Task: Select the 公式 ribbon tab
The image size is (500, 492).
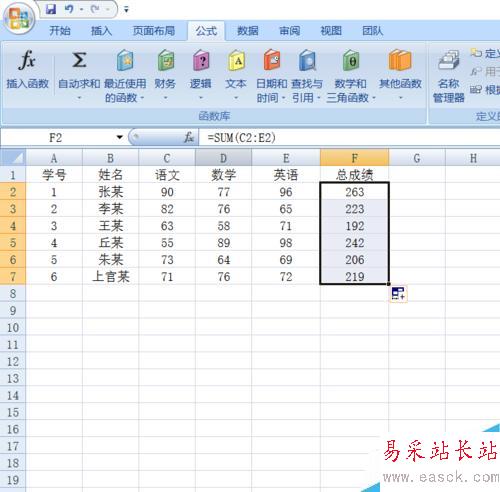Action: pos(206,31)
